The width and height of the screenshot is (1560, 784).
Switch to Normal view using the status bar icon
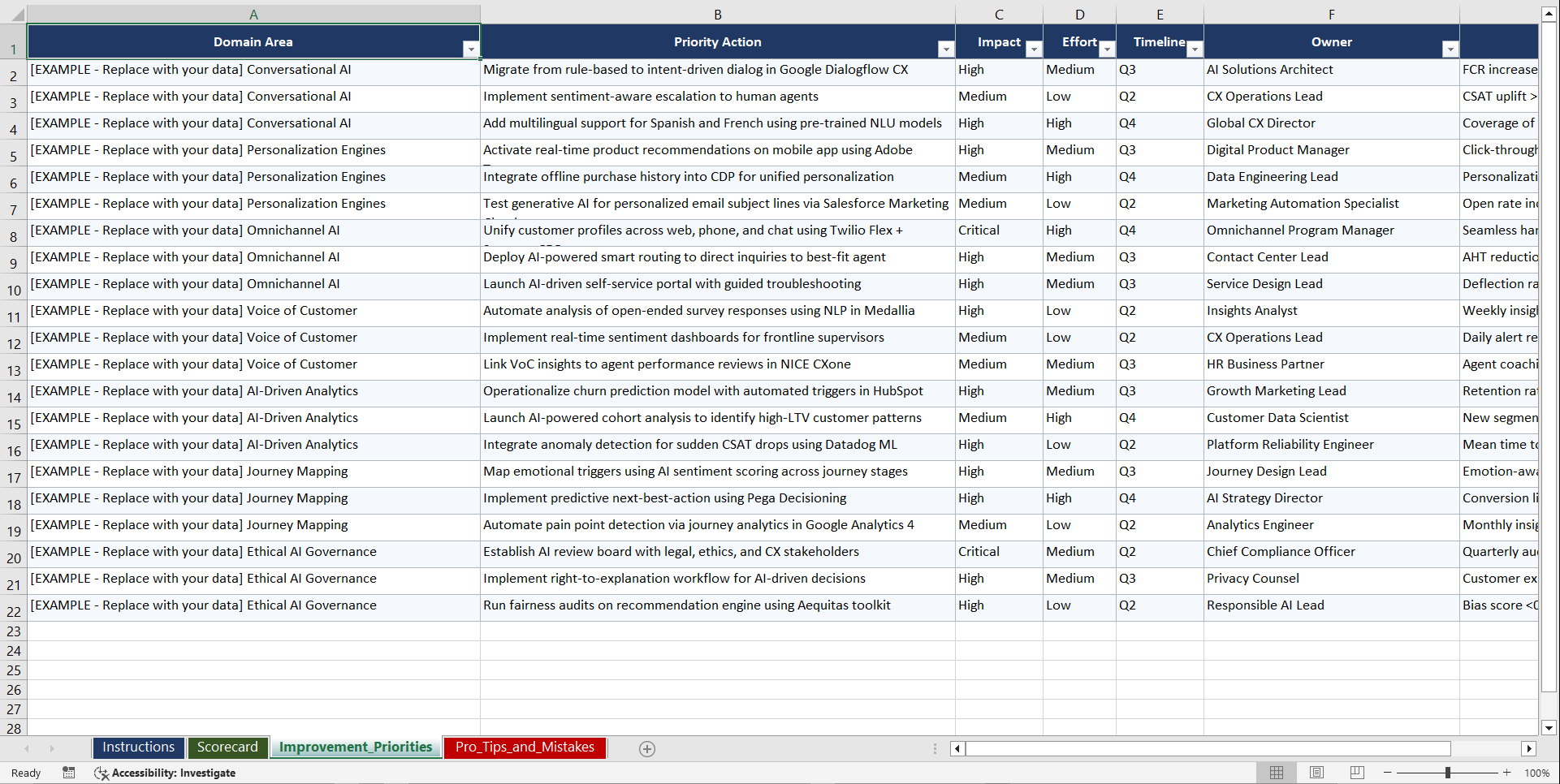tap(1276, 772)
